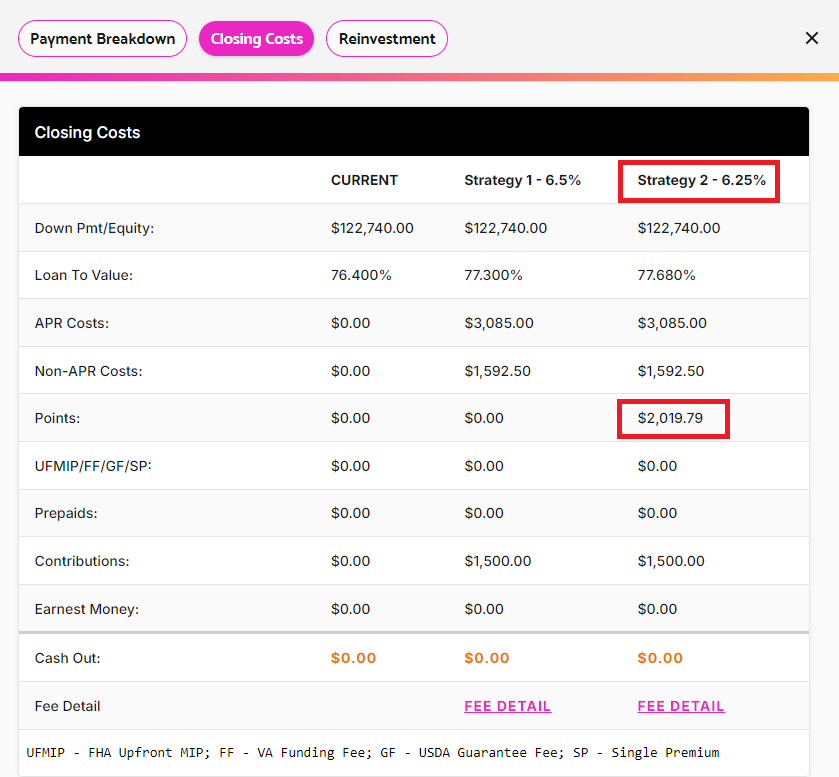Click the Non-APR Costs label
Image resolution: width=839 pixels, height=777 pixels.
[x=88, y=371]
